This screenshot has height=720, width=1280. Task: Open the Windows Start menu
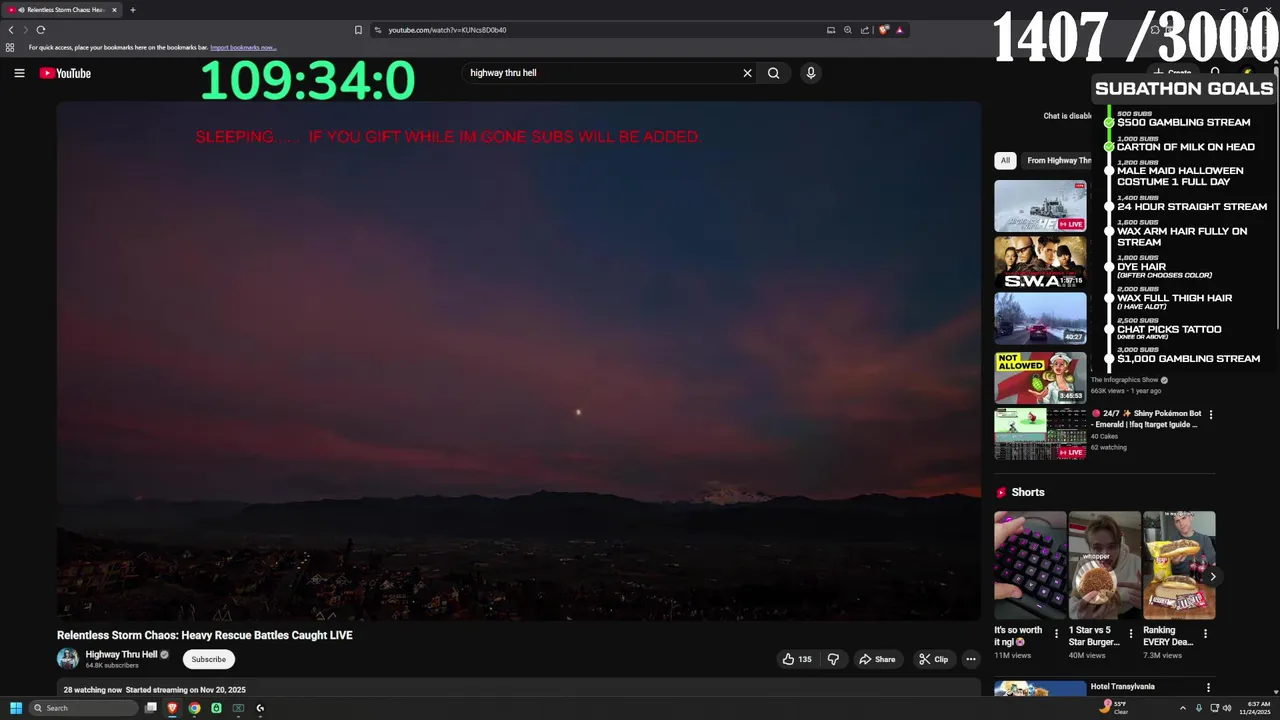pos(16,708)
